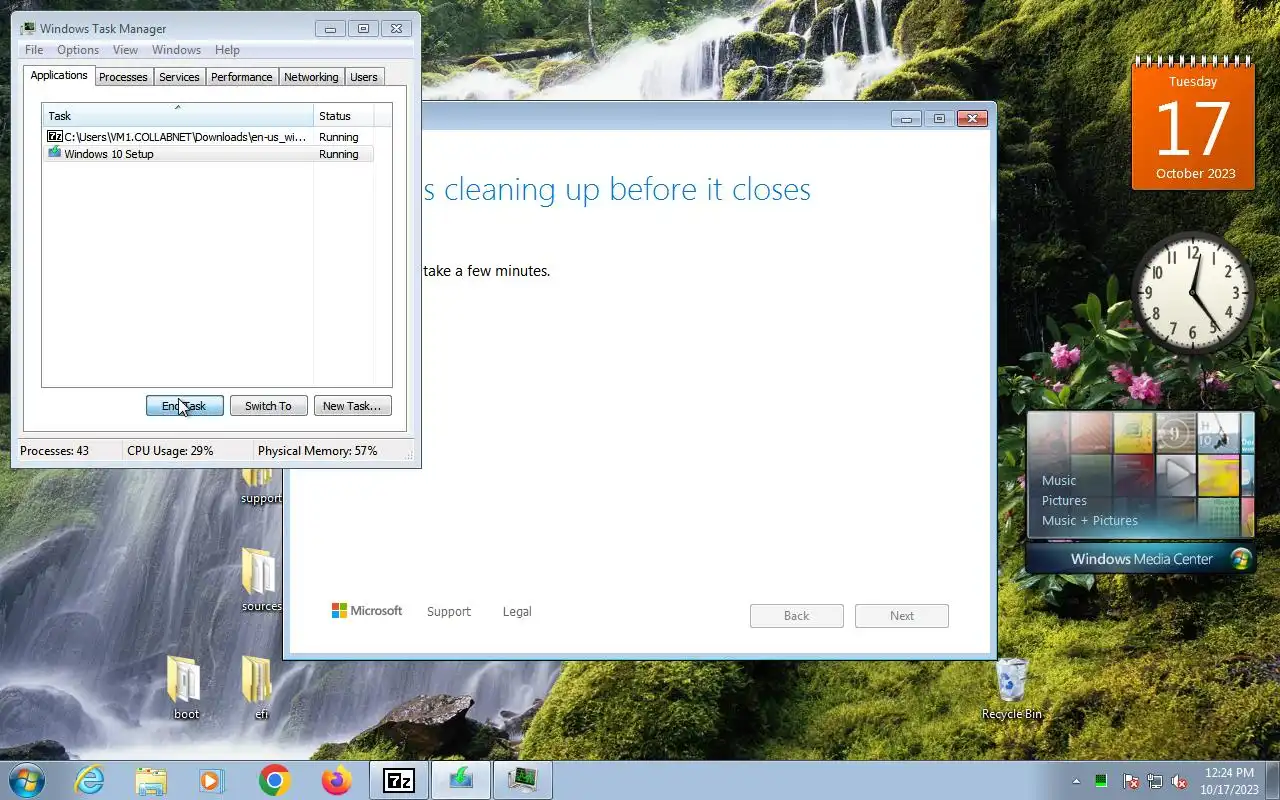The width and height of the screenshot is (1280, 800).
Task: Open the network tray icon
Action: pos(1155,781)
